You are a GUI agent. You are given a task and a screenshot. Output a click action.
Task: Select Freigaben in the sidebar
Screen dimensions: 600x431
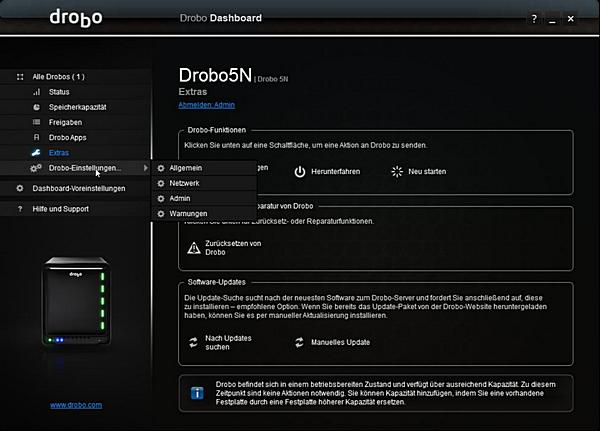click(x=65, y=122)
